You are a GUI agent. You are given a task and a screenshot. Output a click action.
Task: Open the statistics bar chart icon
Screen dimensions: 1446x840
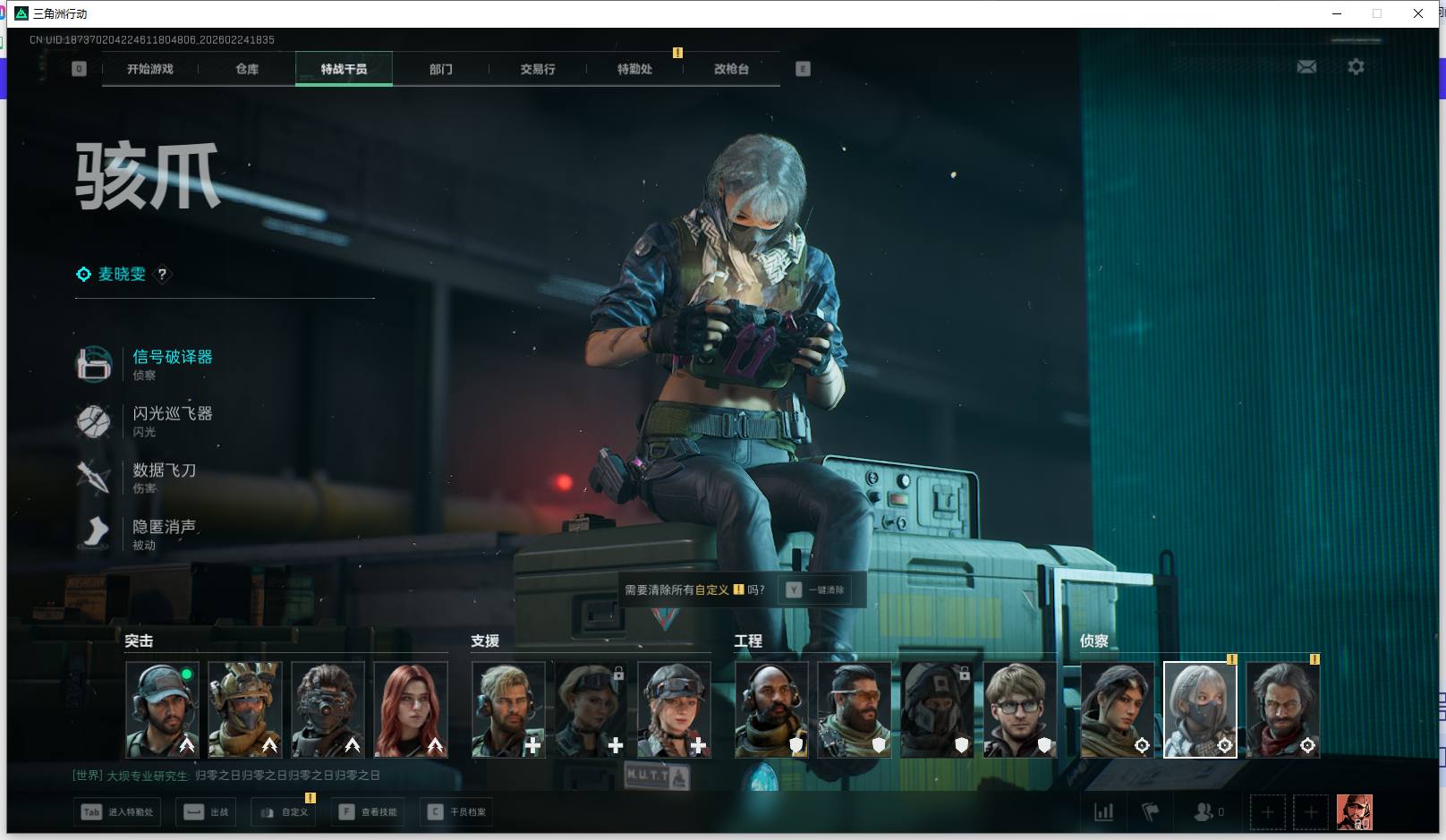pyautogui.click(x=1104, y=812)
